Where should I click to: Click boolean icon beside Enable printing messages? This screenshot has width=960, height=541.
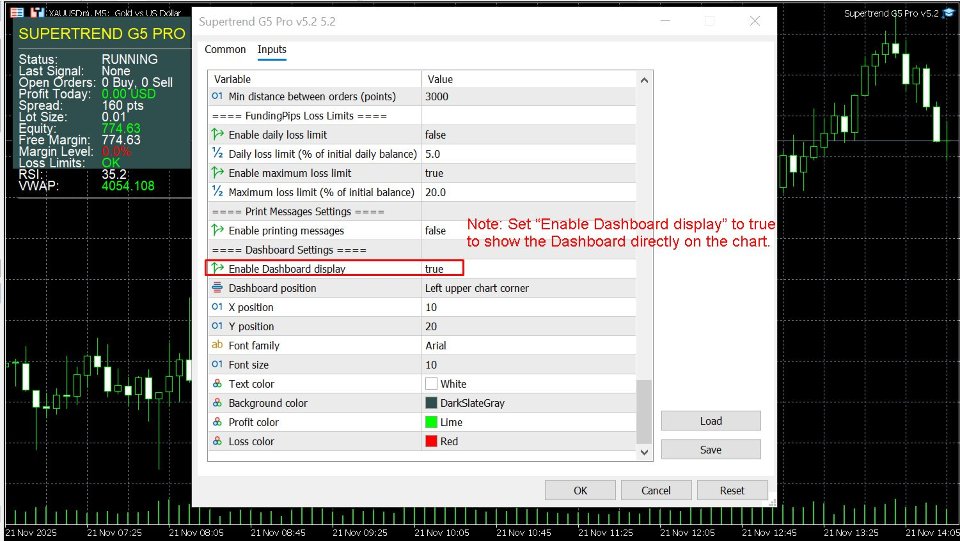[x=217, y=230]
